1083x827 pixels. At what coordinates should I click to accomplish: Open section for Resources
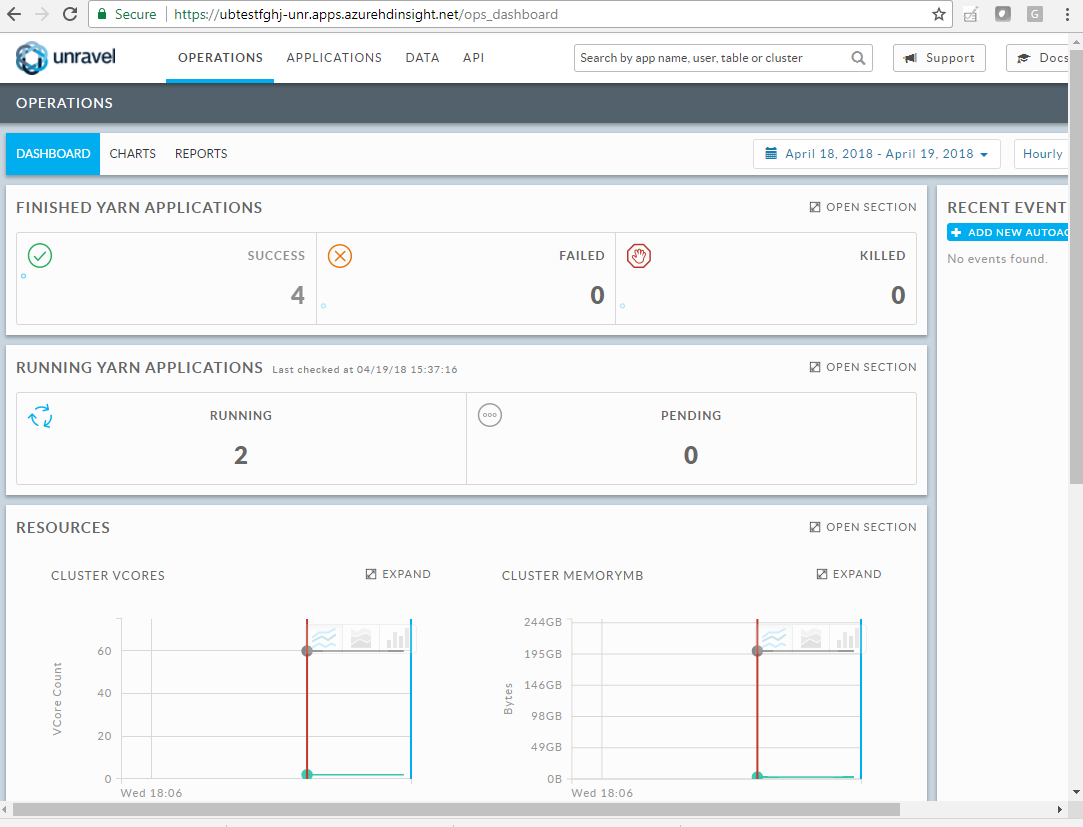(863, 527)
